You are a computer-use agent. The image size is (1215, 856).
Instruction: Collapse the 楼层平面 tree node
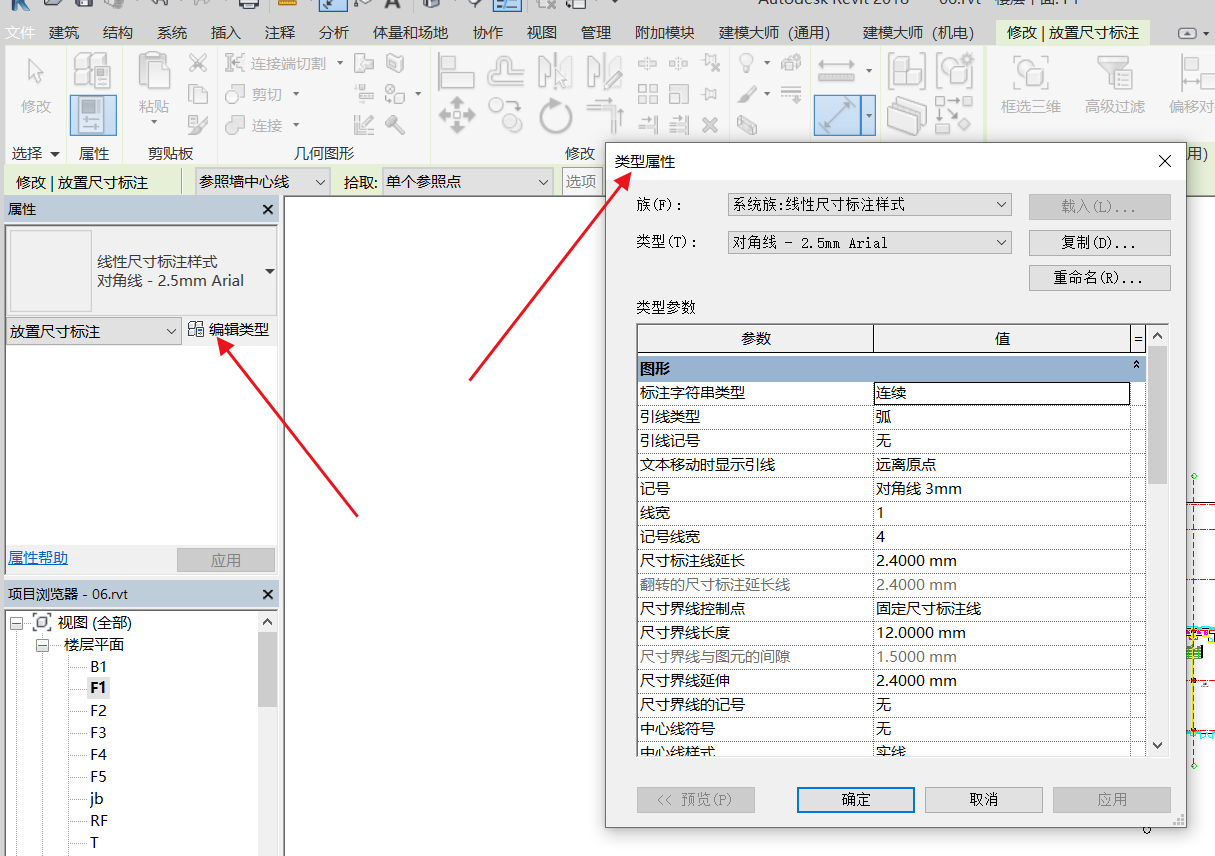[42, 645]
